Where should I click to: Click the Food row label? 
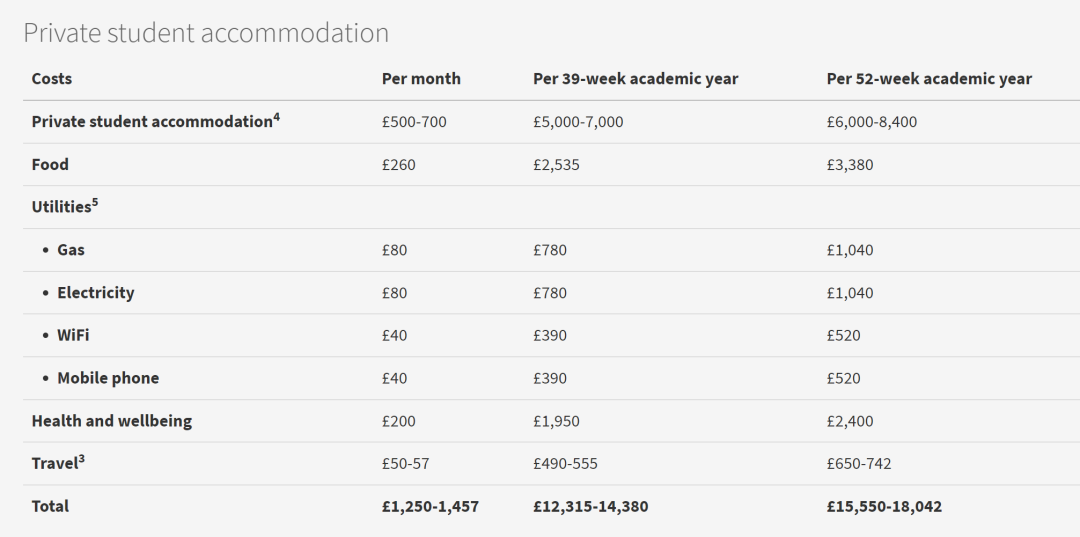(x=50, y=165)
